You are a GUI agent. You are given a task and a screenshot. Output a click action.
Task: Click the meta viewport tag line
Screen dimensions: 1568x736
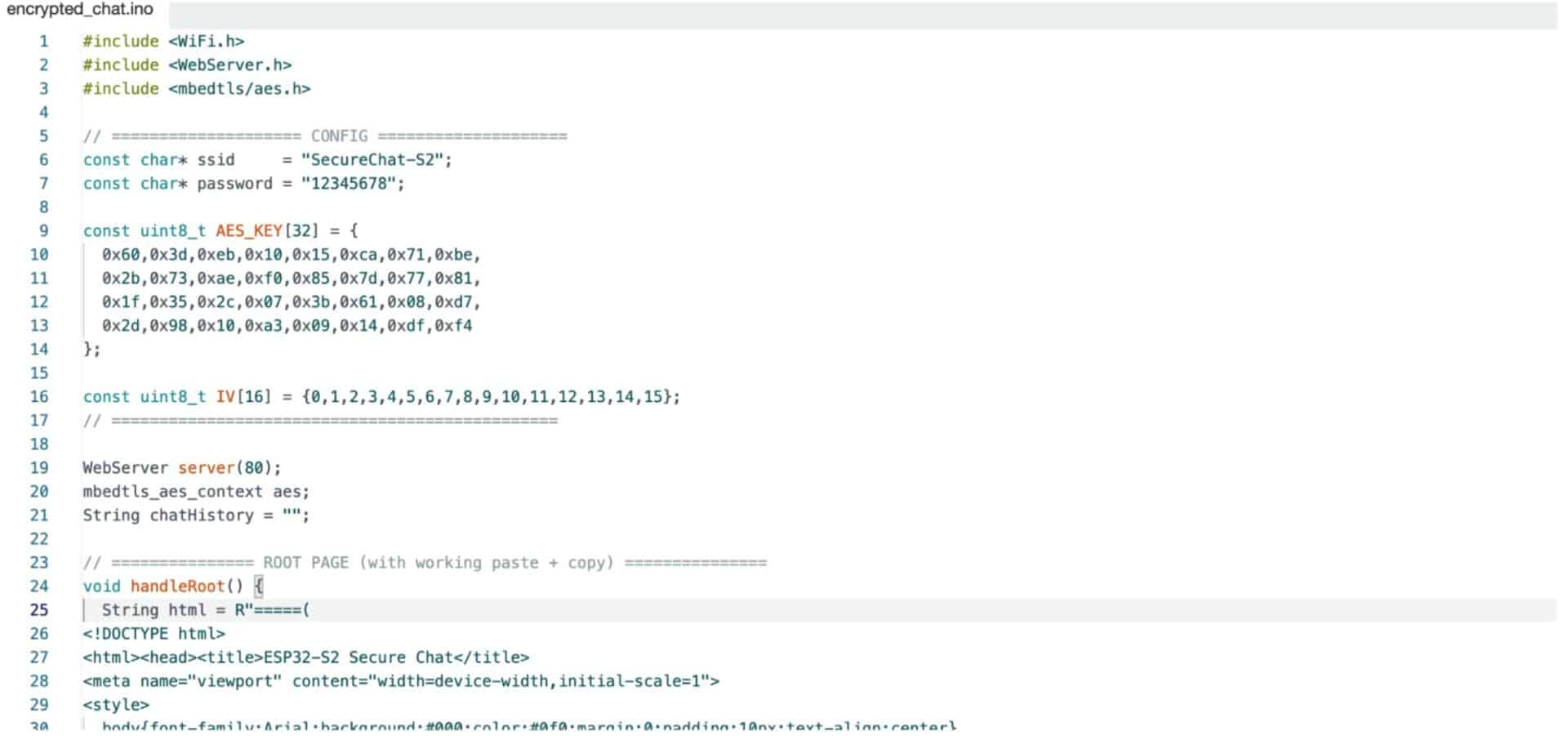click(x=401, y=681)
